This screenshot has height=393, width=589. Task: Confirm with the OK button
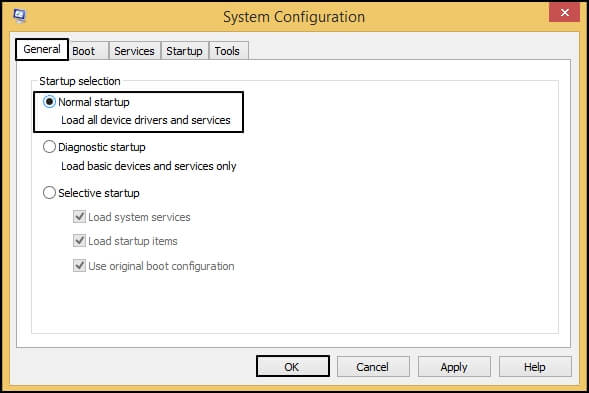pos(293,366)
